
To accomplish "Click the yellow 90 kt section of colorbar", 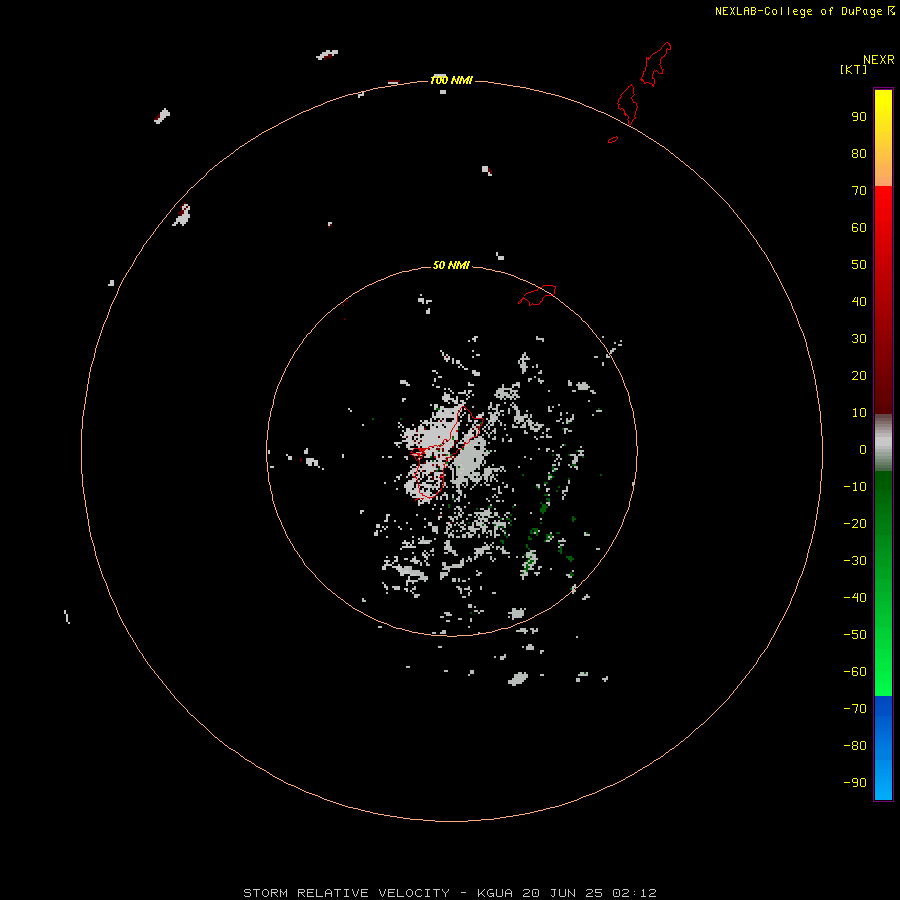I will [883, 116].
